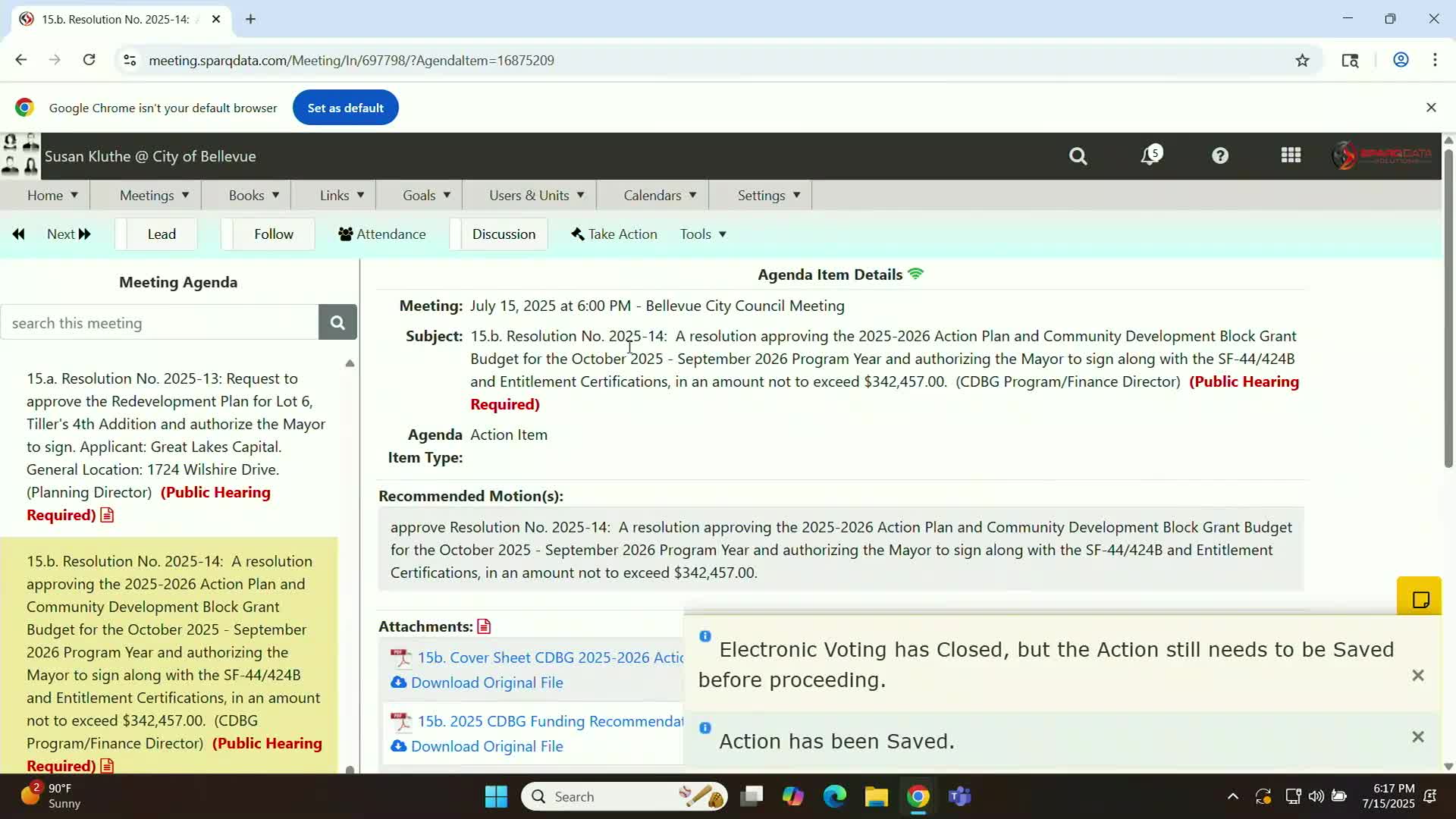Screen dimensions: 1456x819
Task: Go to previous agenda item arrows
Action: click(x=19, y=234)
